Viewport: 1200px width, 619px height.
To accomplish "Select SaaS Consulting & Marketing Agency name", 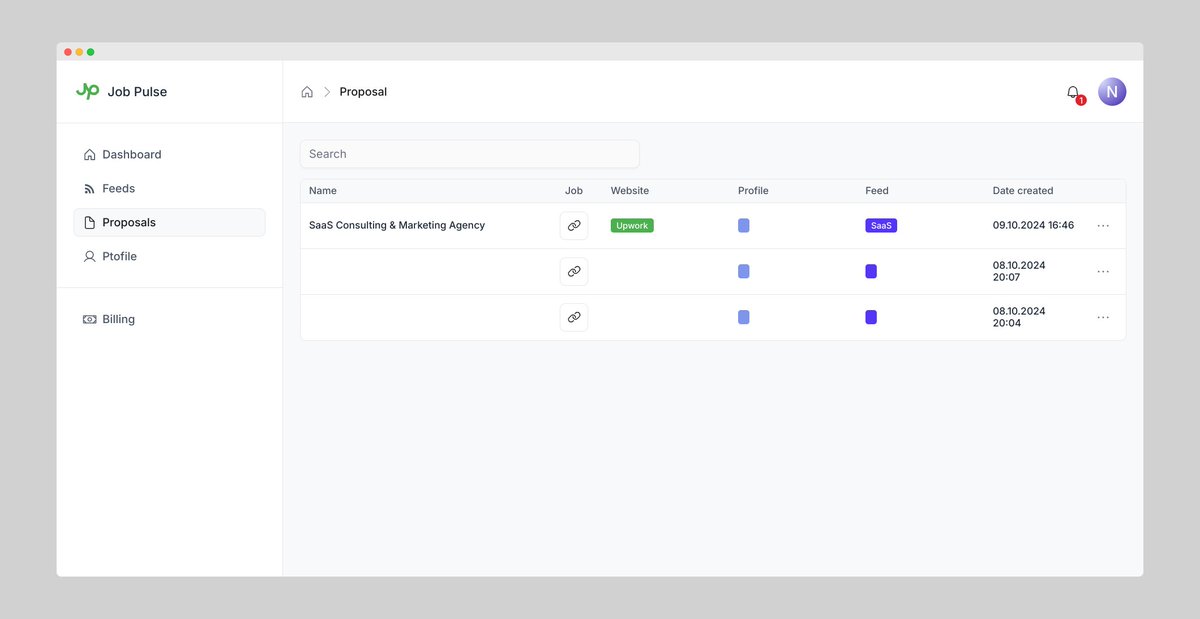I will [397, 226].
